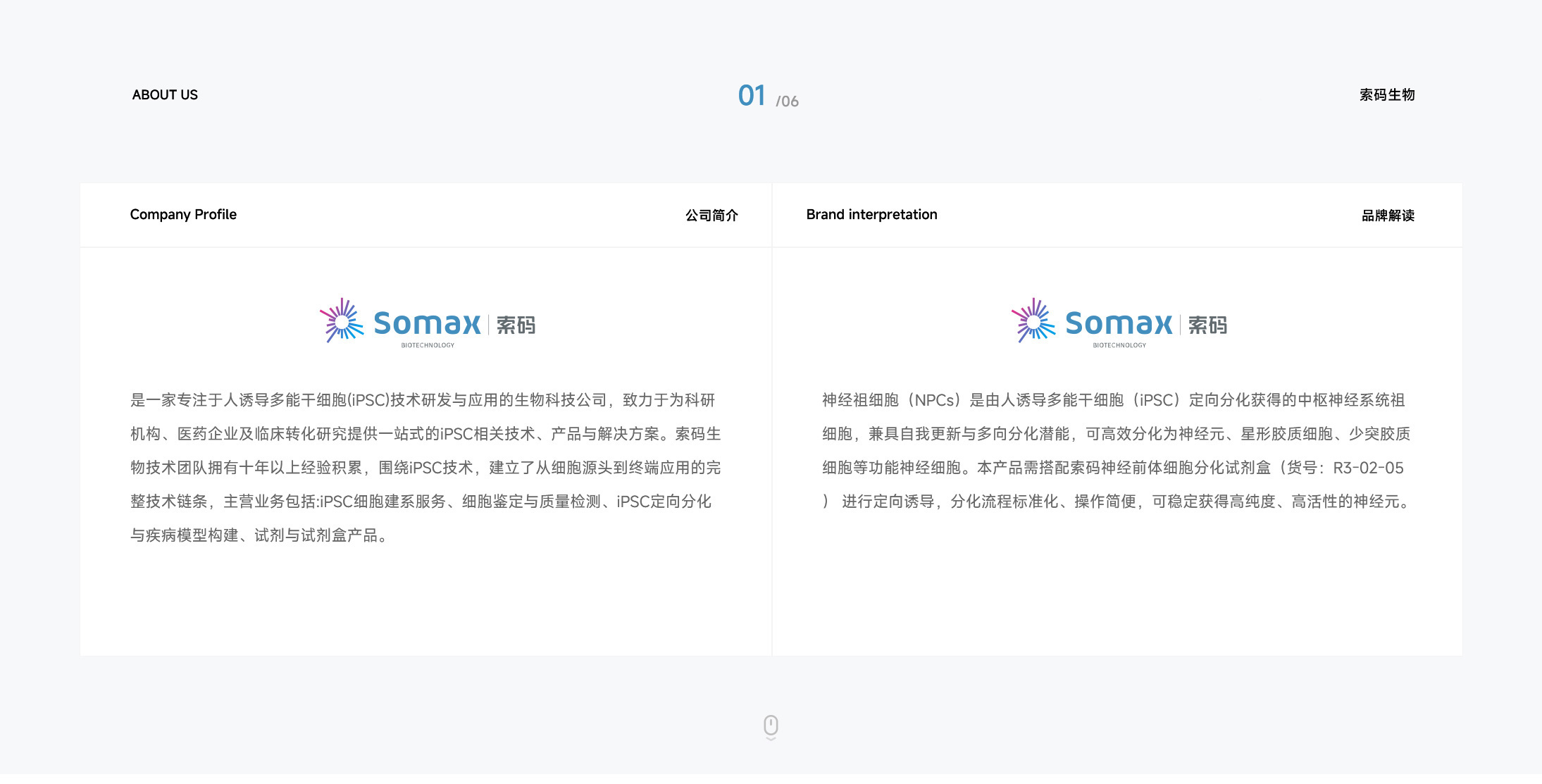Click the 品牌解读 label
1542x784 pixels.
[x=1388, y=216]
